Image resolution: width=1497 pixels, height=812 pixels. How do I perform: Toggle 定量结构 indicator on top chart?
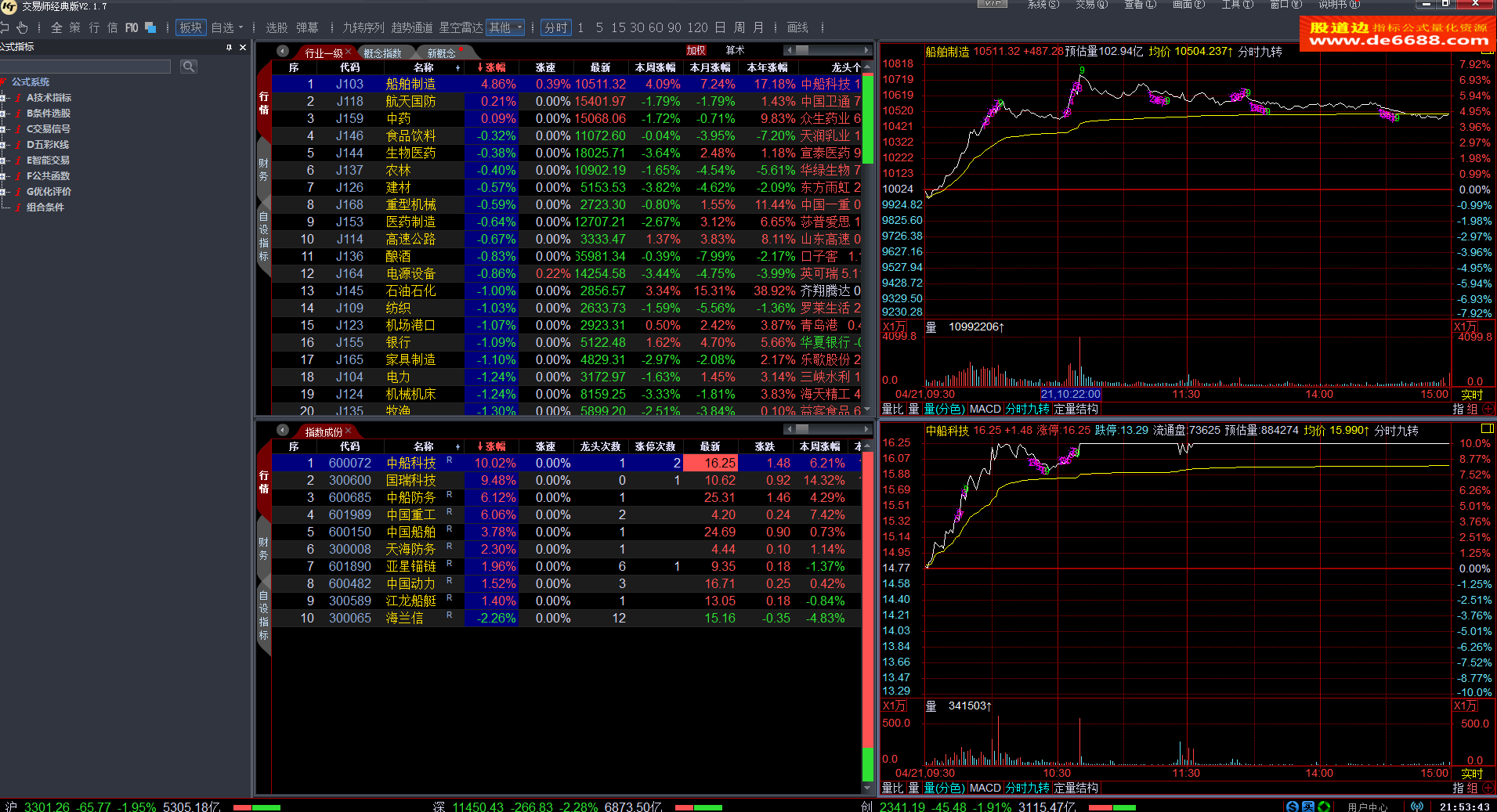pos(1076,409)
